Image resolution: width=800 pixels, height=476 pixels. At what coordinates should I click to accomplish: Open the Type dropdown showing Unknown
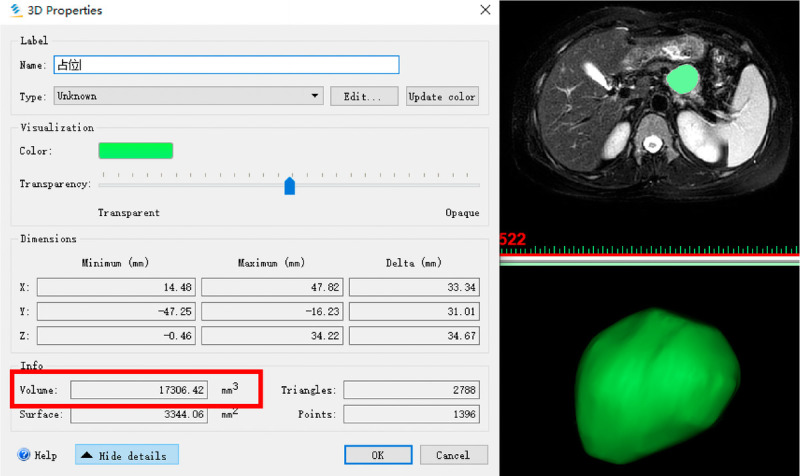click(188, 97)
